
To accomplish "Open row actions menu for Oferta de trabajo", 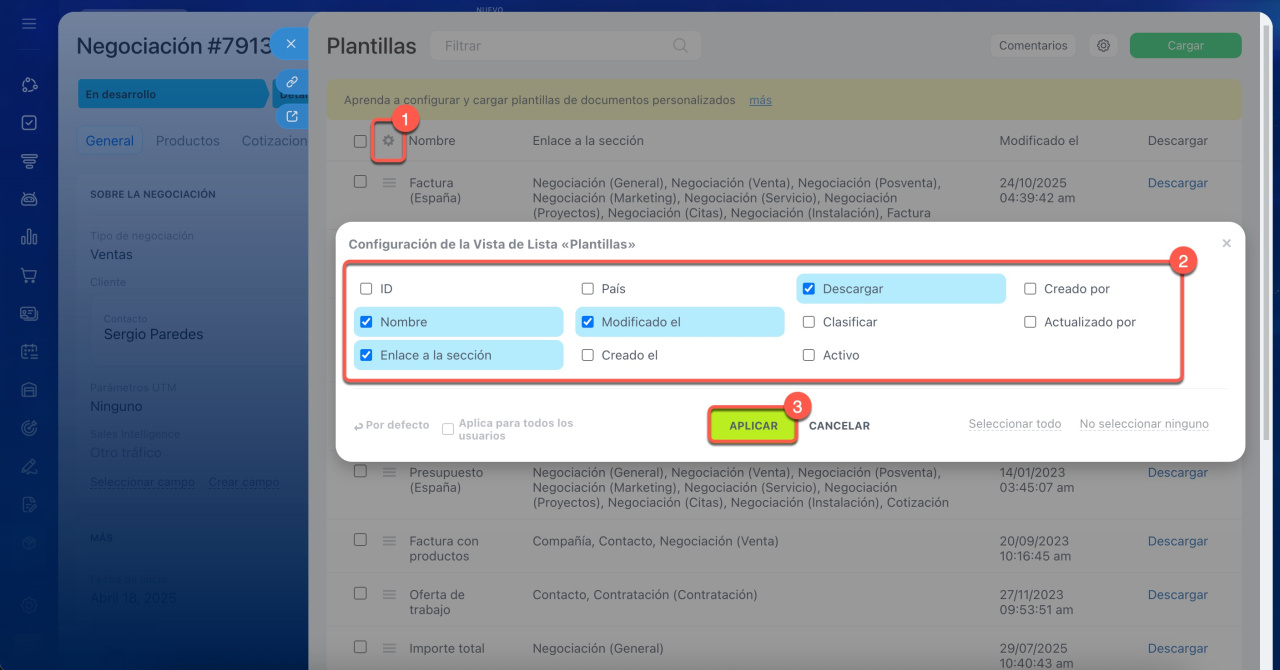I will click(389, 595).
